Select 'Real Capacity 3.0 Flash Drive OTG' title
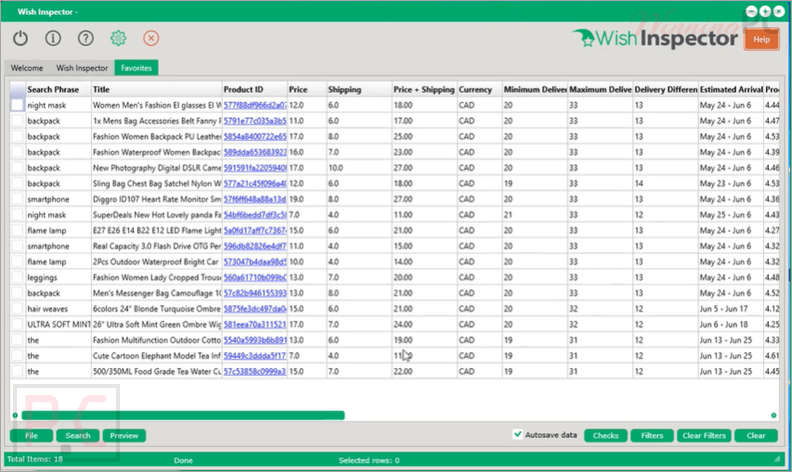The width and height of the screenshot is (792, 472). [x=157, y=246]
